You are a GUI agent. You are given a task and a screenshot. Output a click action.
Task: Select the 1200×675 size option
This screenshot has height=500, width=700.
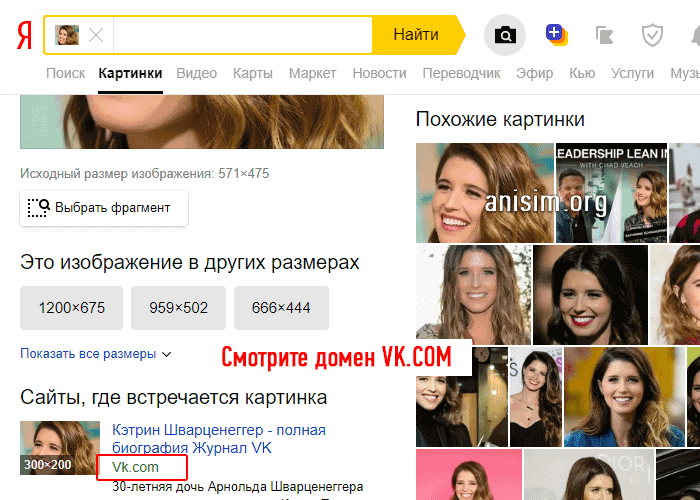pyautogui.click(x=71, y=308)
